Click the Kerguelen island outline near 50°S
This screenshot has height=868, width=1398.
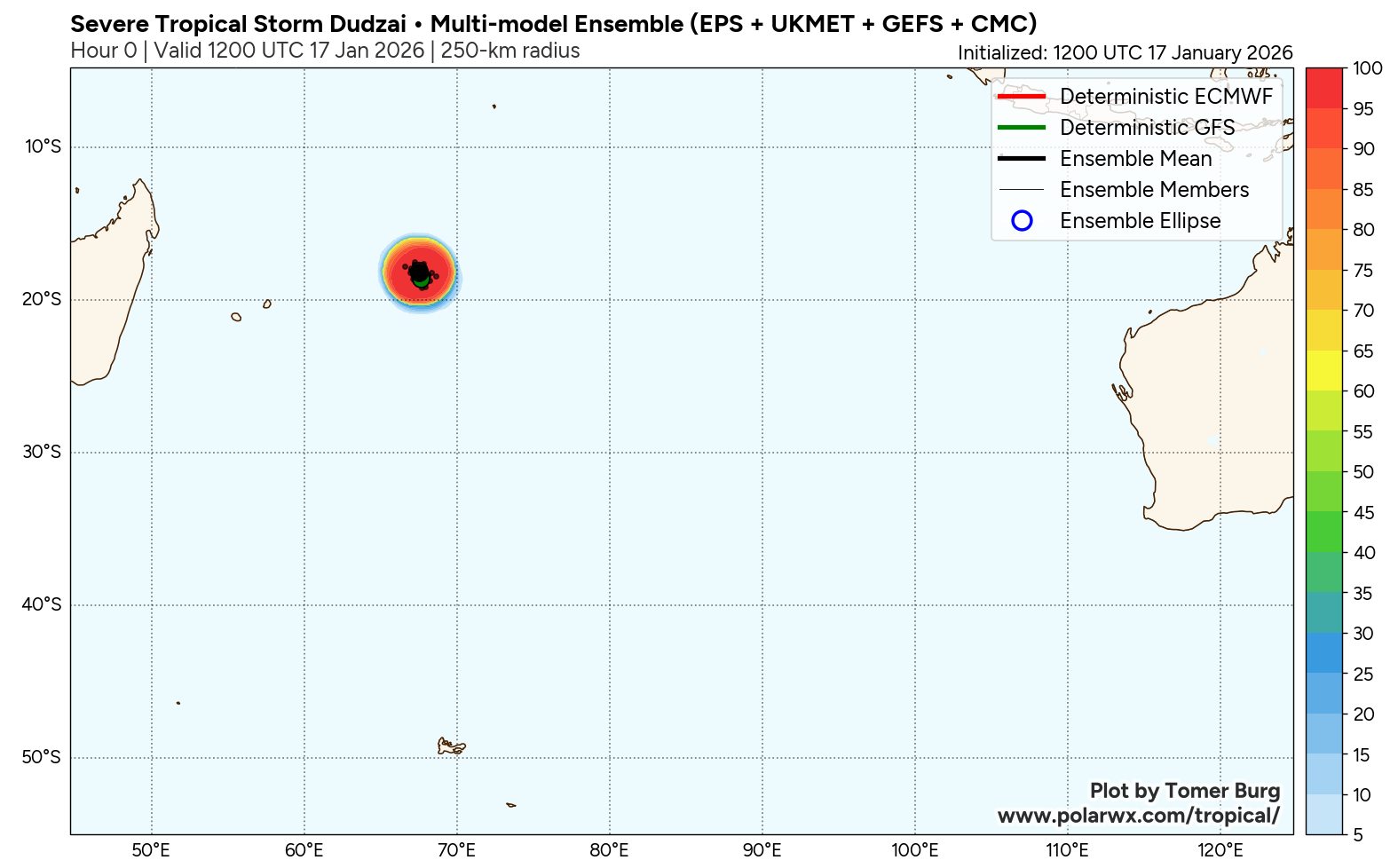click(450, 746)
